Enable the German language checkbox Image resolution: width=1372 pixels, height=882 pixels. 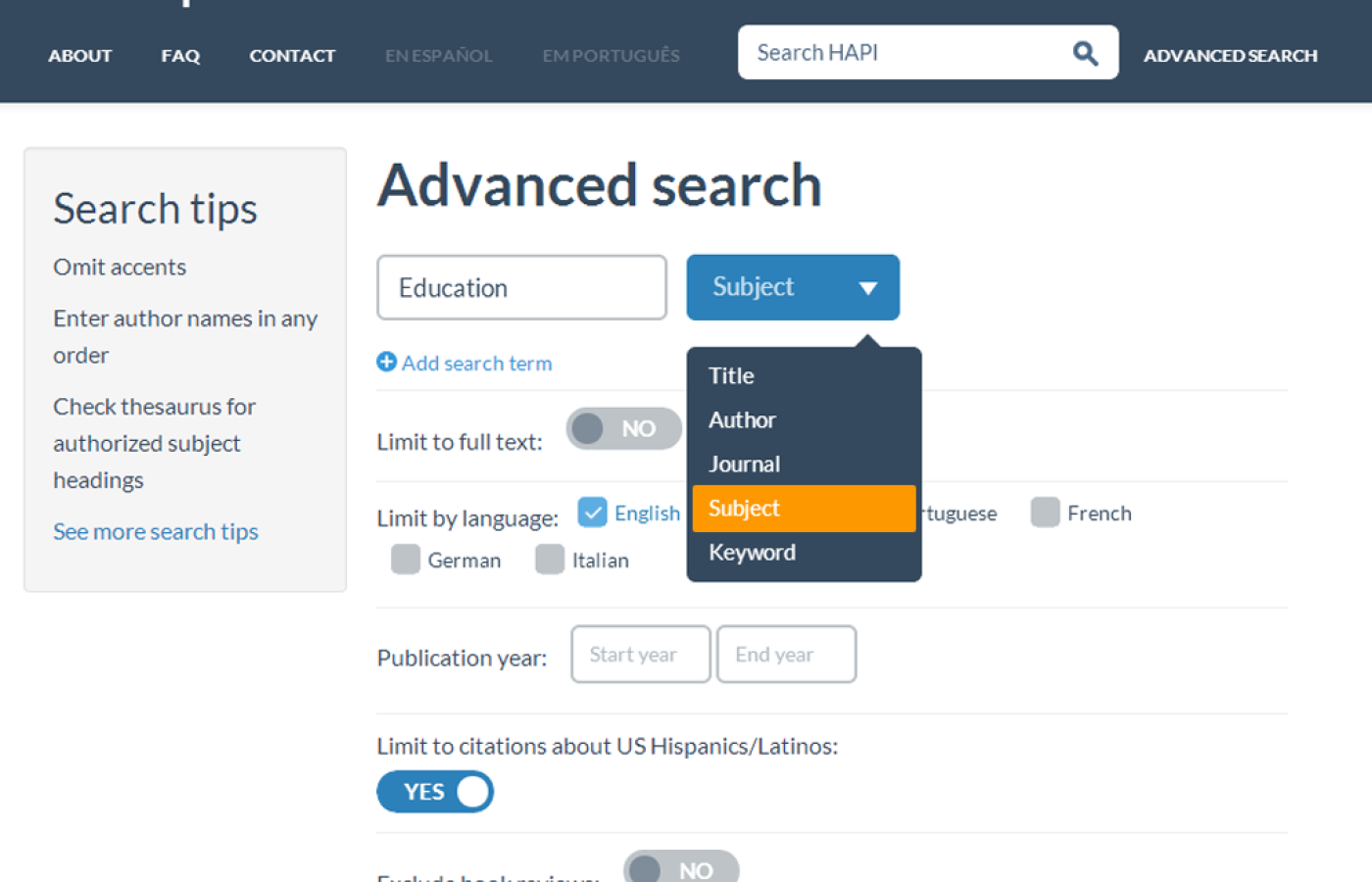[406, 560]
